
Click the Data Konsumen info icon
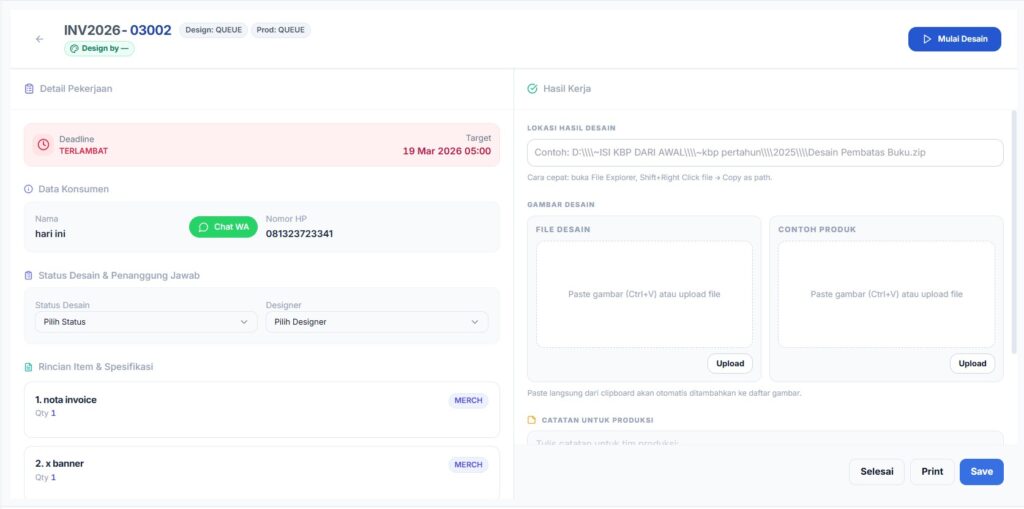point(29,189)
